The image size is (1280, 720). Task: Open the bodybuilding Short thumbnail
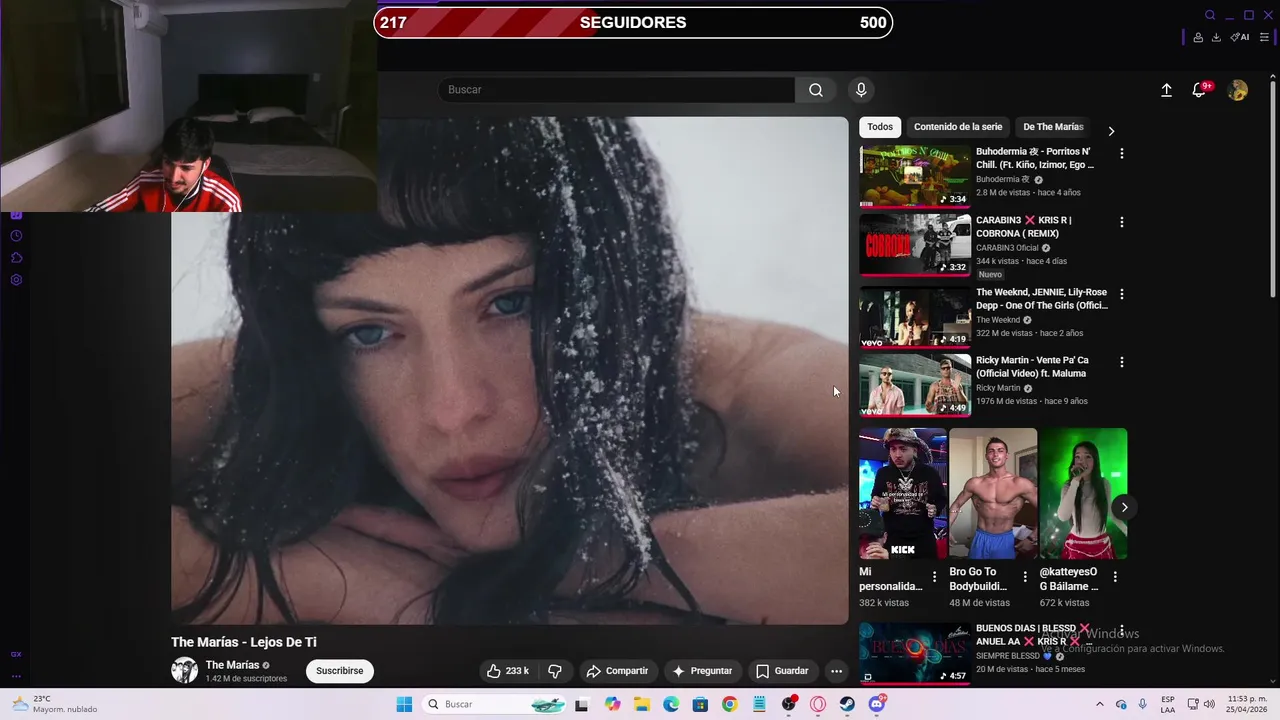point(993,494)
